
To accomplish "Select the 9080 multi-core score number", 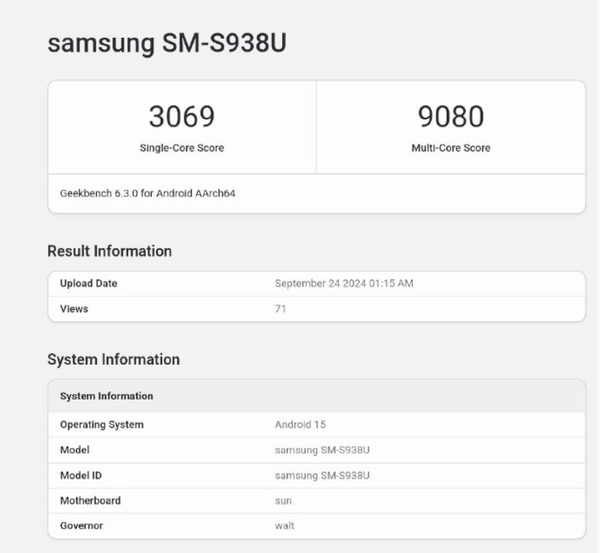I will click(450, 117).
